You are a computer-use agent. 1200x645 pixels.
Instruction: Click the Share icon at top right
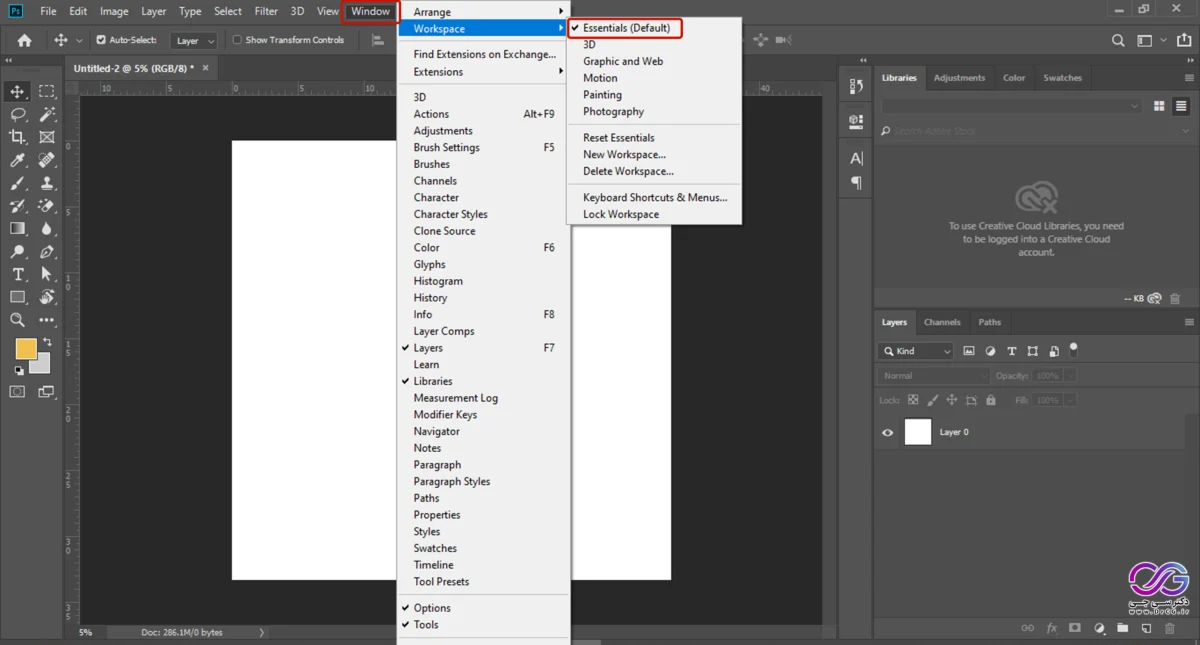(1183, 40)
